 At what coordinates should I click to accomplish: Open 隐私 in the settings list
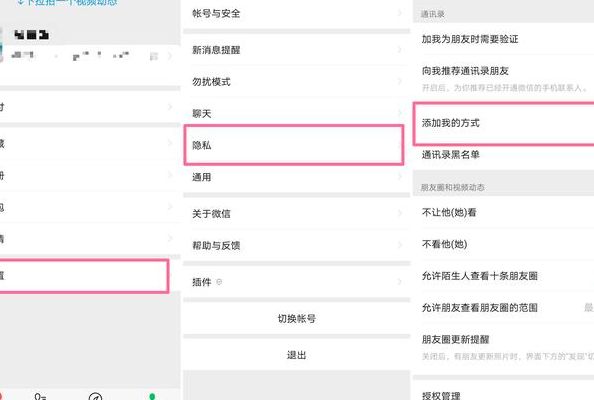pyautogui.click(x=294, y=145)
